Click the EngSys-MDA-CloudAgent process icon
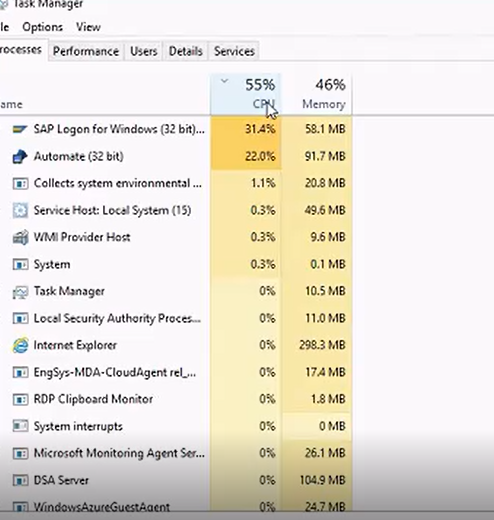Image resolution: width=494 pixels, height=520 pixels. coord(20,372)
